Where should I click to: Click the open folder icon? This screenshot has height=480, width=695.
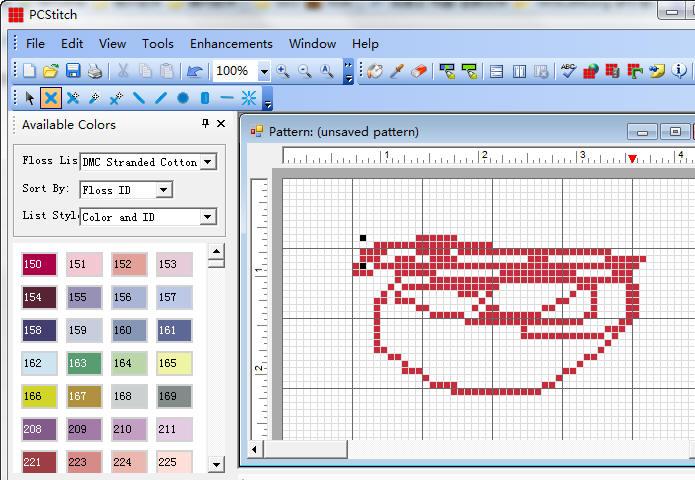tap(51, 71)
